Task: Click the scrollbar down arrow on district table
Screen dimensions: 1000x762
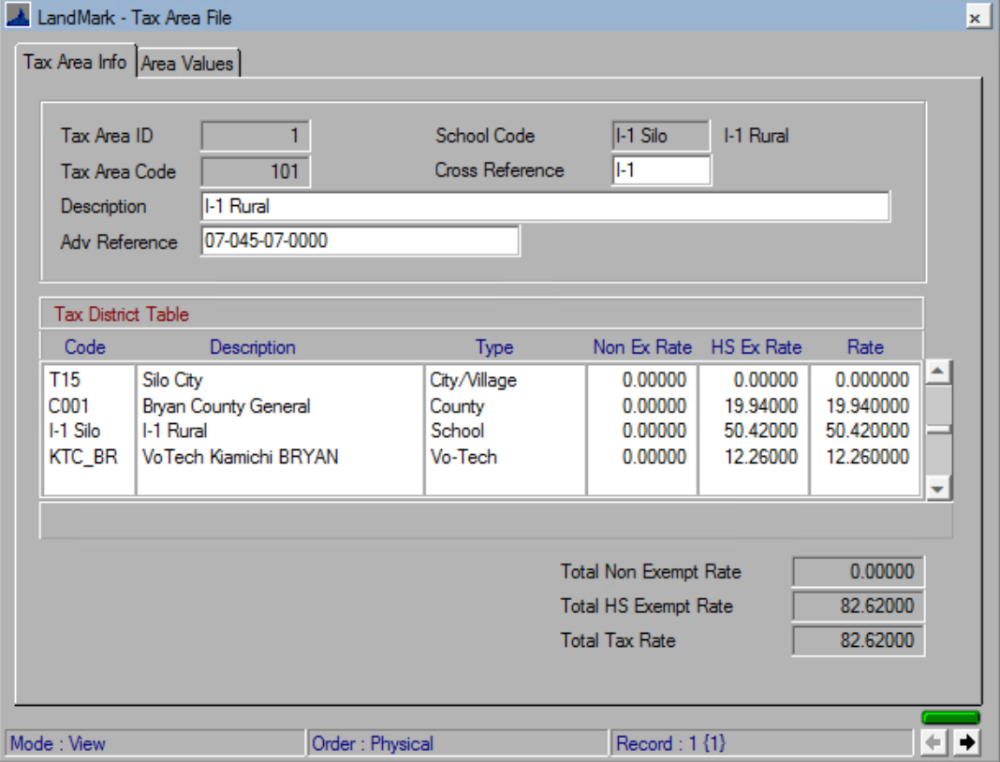Action: [x=937, y=489]
